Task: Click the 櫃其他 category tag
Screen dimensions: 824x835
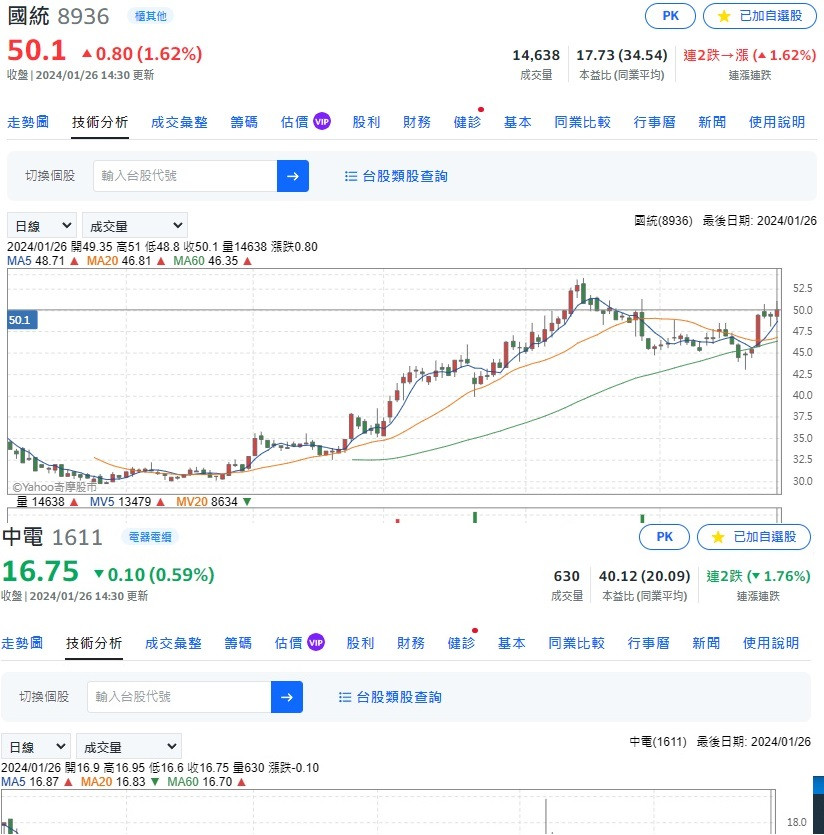Action: (150, 16)
